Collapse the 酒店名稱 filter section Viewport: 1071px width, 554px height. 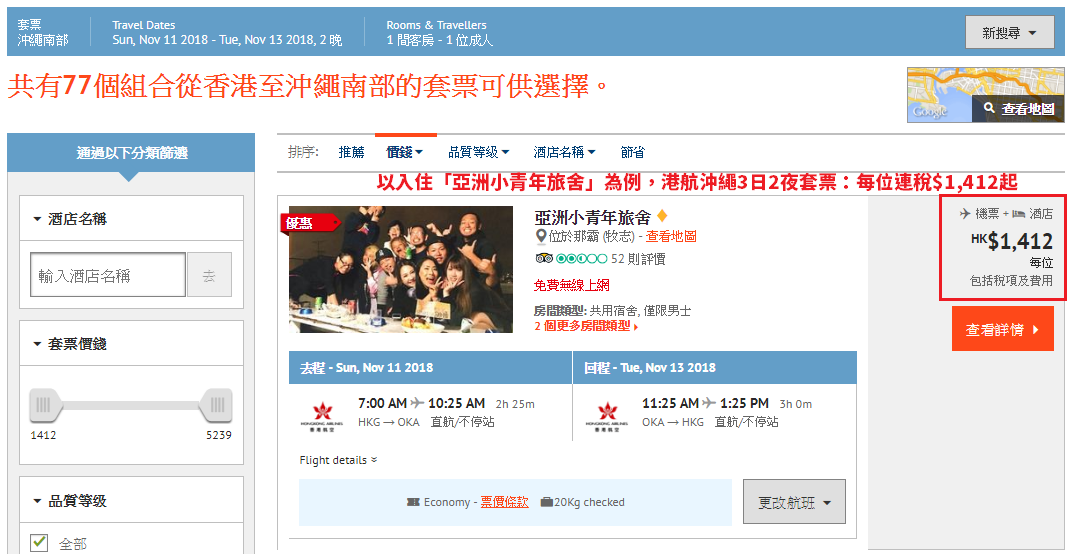(x=70, y=219)
